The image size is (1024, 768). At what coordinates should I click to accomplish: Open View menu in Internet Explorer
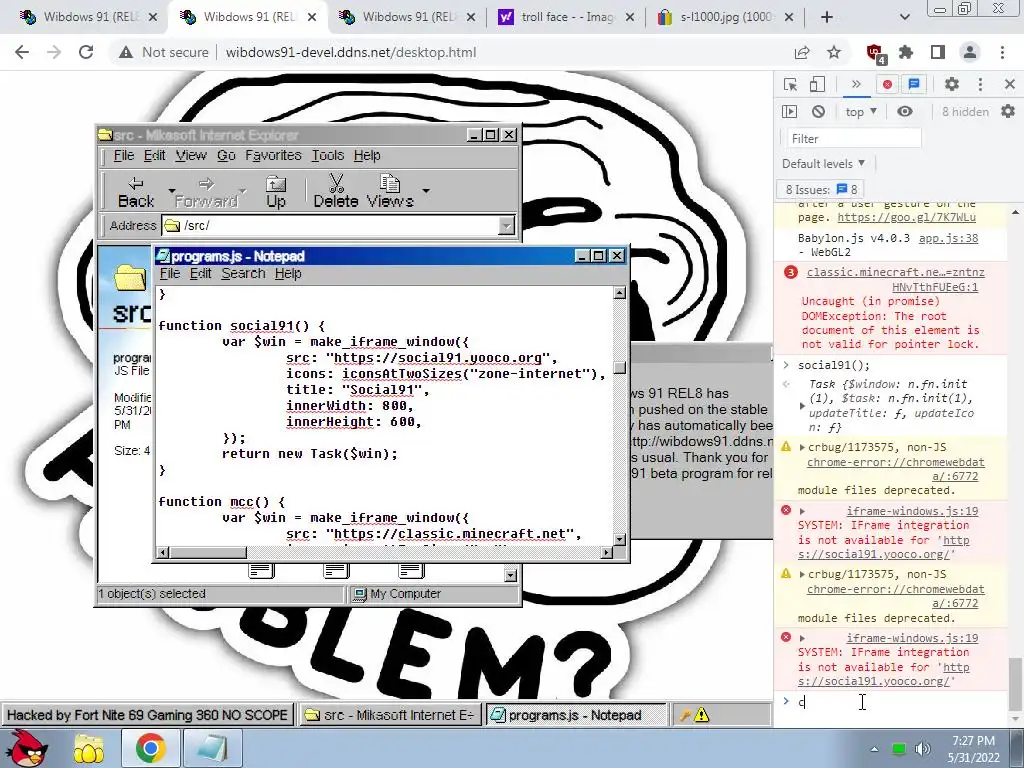191,155
